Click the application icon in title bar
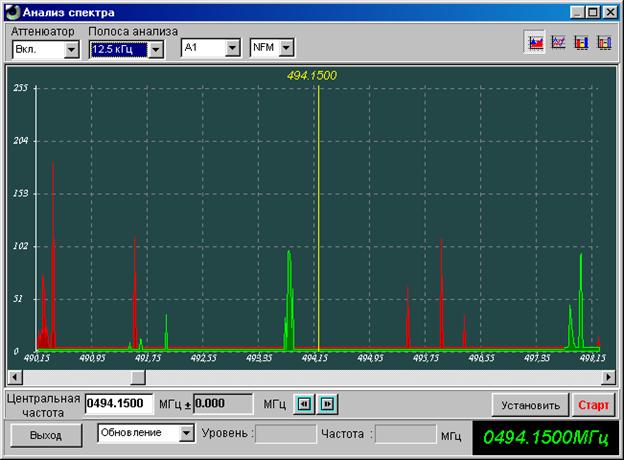This screenshot has width=624, height=460. point(12,12)
